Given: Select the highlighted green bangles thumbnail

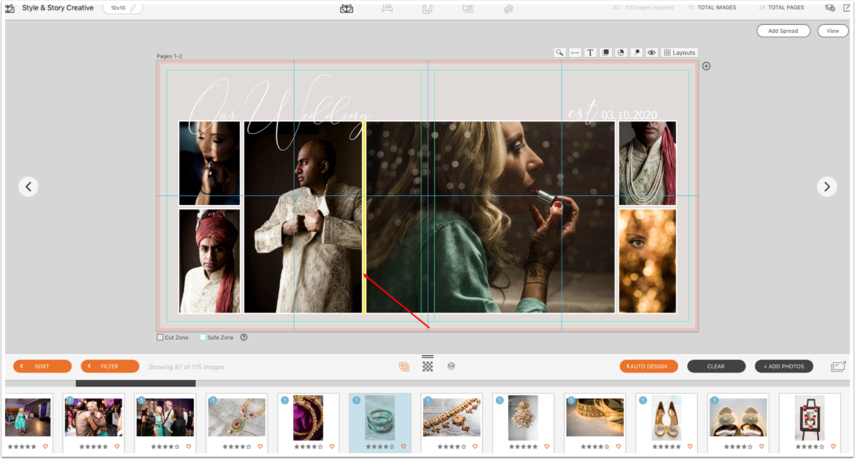Looking at the screenshot, I should pos(380,418).
